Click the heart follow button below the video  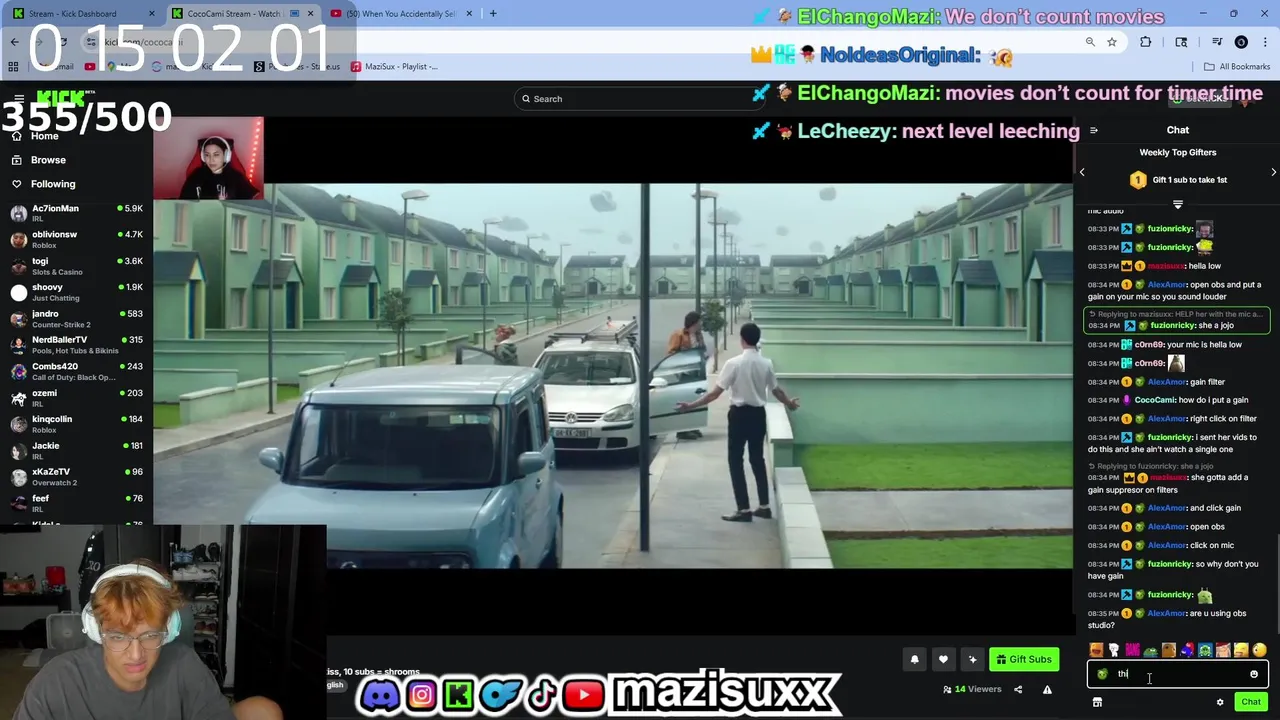coord(943,659)
